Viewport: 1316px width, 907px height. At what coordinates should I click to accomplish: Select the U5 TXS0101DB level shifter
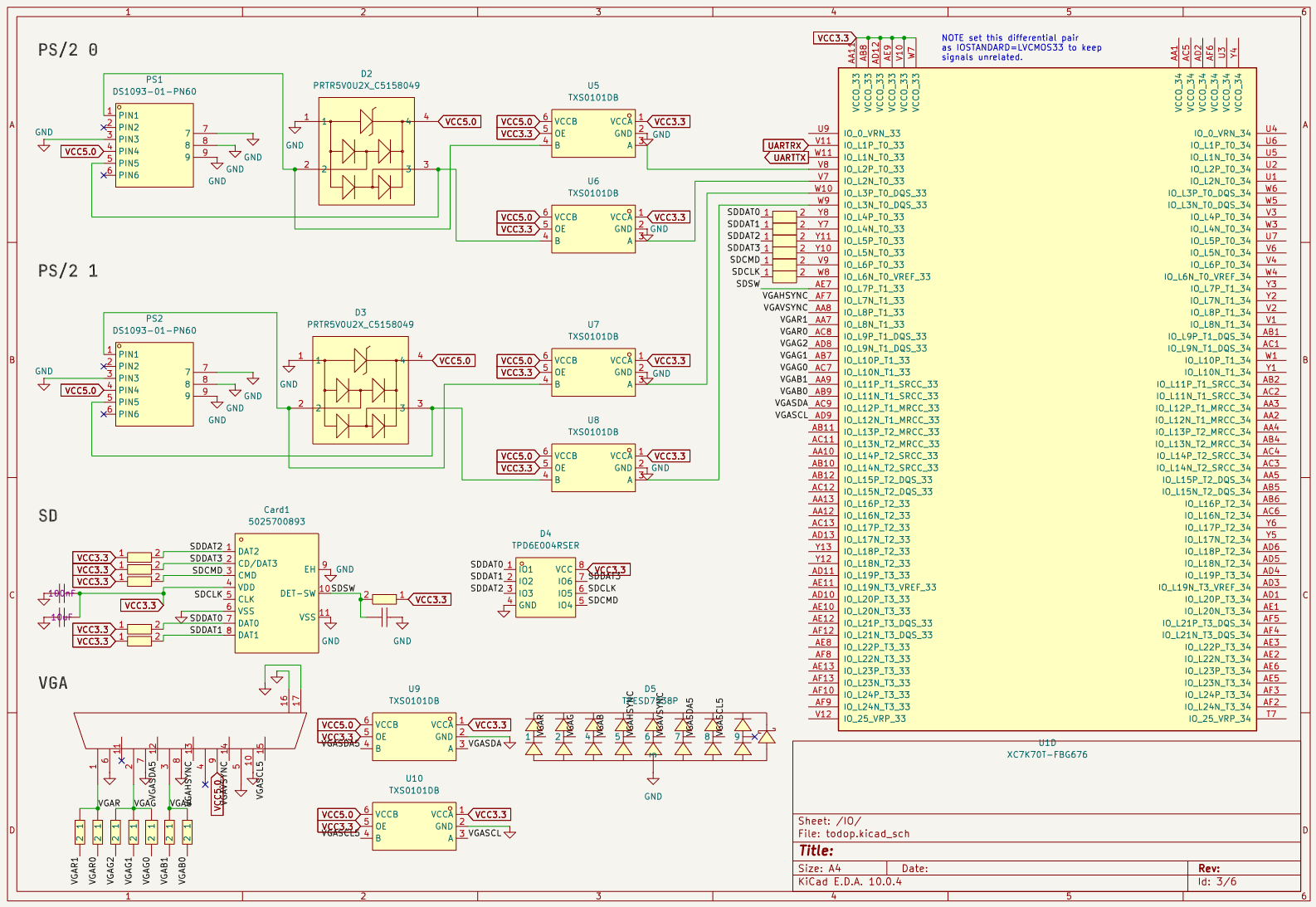click(x=593, y=134)
